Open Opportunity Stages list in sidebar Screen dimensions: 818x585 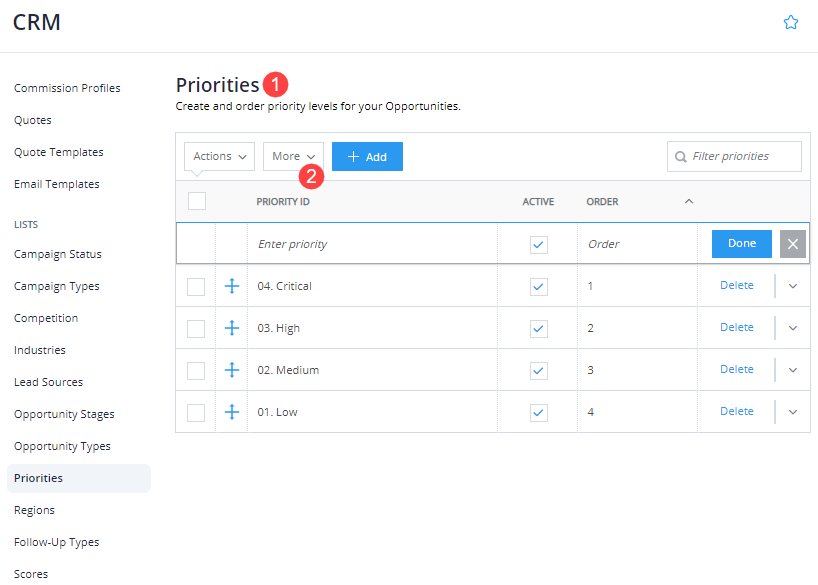coord(64,414)
